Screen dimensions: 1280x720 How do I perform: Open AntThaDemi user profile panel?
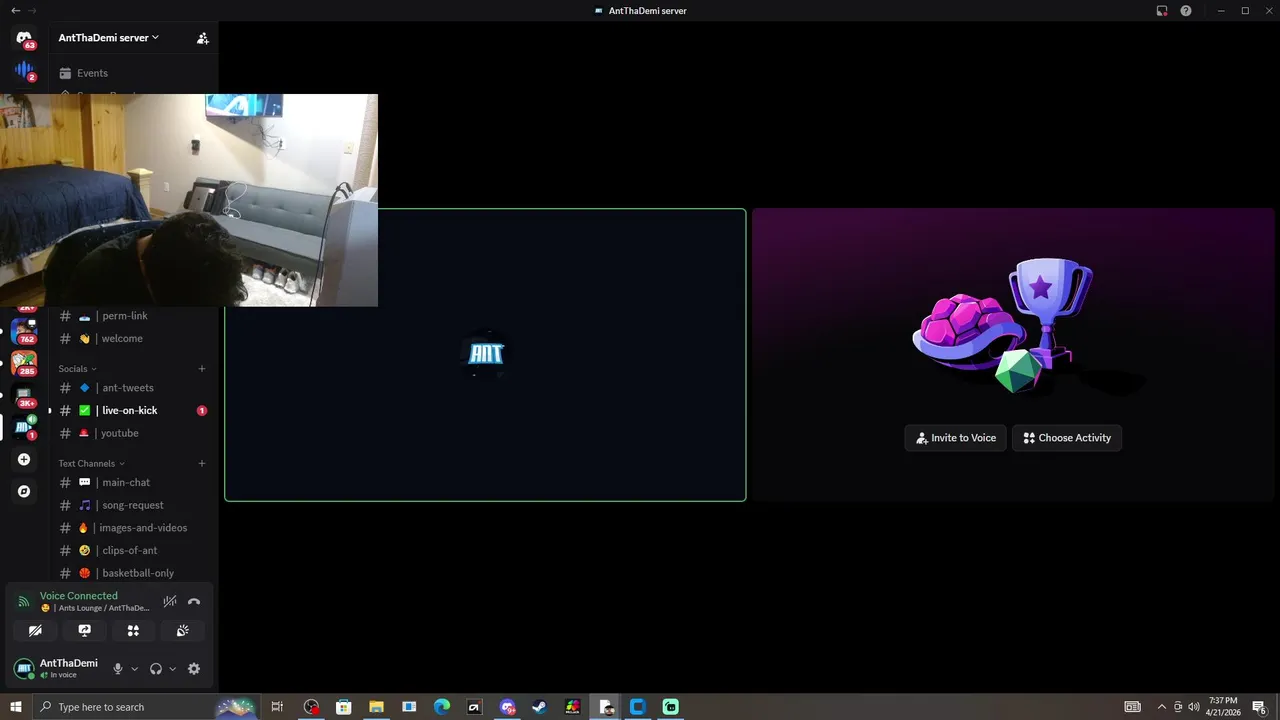point(56,669)
